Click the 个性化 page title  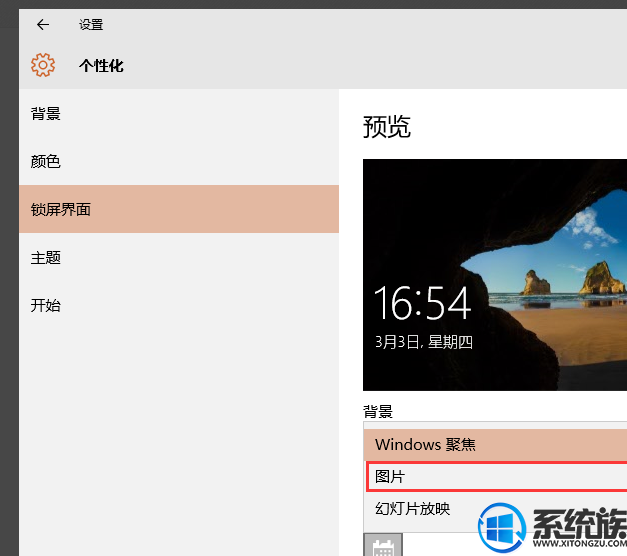pyautogui.click(x=101, y=66)
